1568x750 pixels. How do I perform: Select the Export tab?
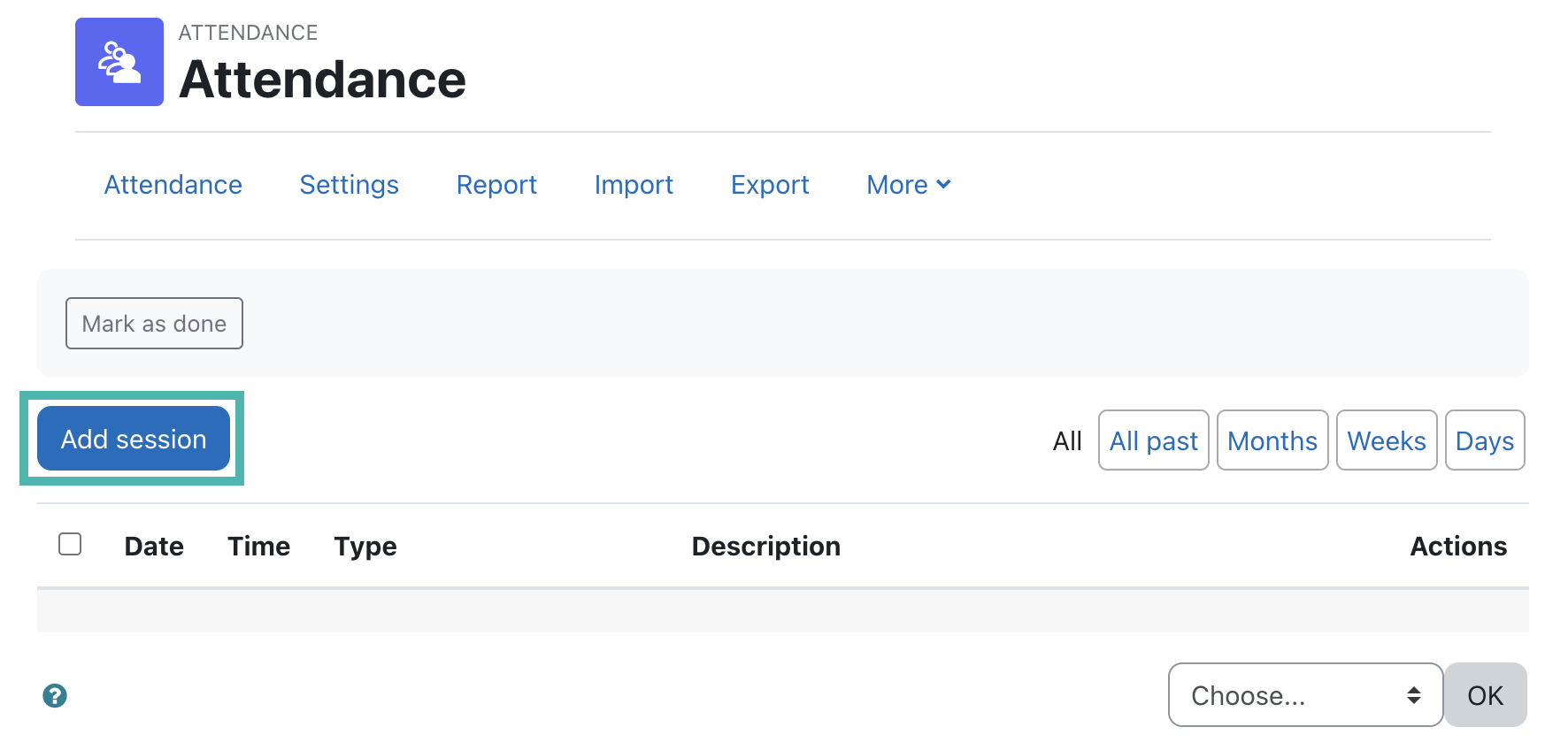pyautogui.click(x=770, y=185)
